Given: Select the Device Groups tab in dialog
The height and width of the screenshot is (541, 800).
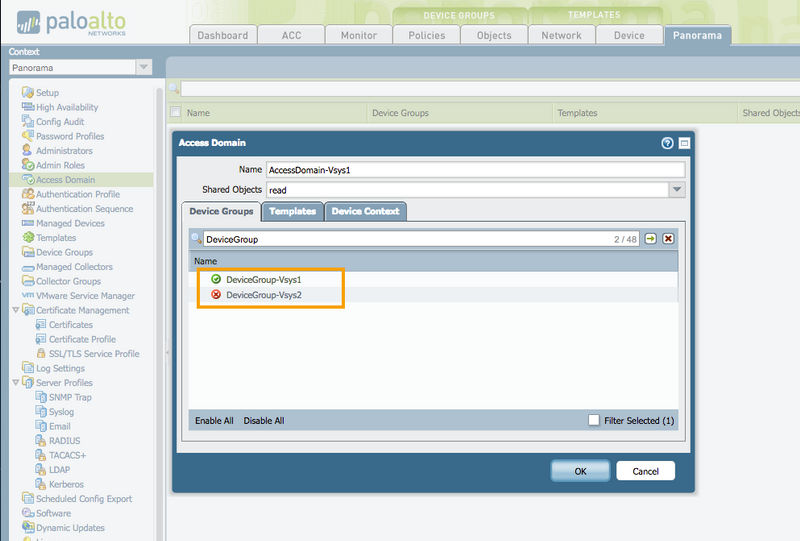Looking at the screenshot, I should click(221, 211).
